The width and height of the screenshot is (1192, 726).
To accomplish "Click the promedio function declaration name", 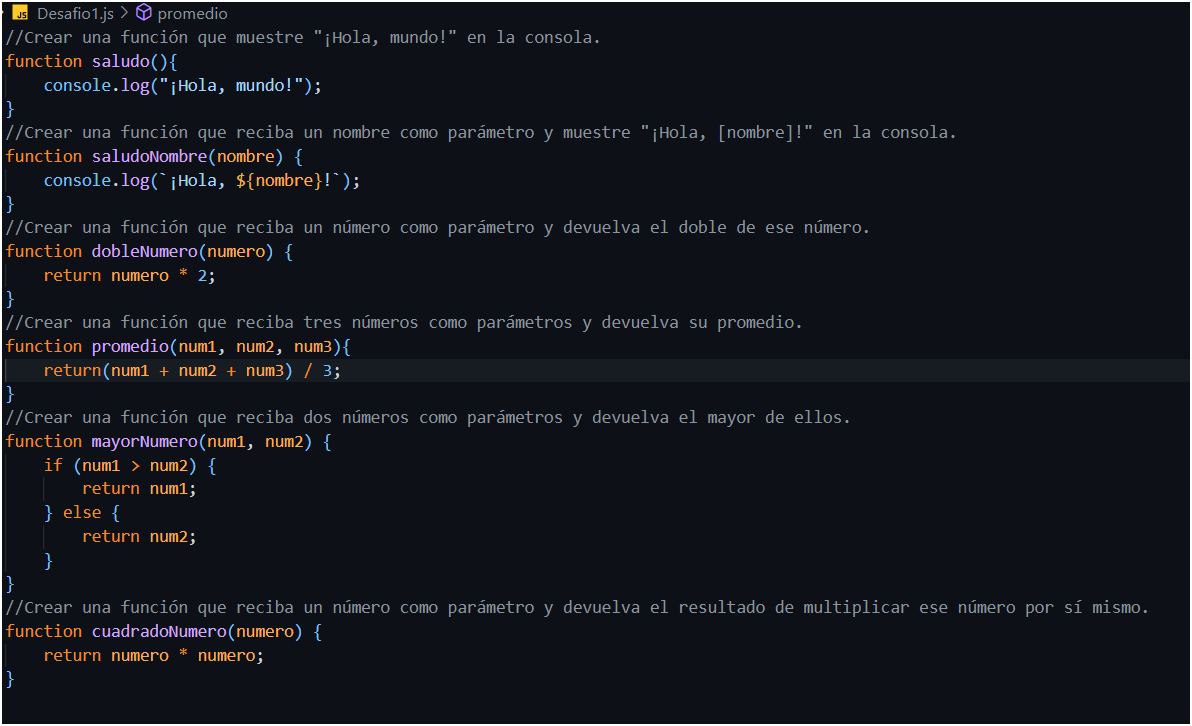I will click(130, 347).
